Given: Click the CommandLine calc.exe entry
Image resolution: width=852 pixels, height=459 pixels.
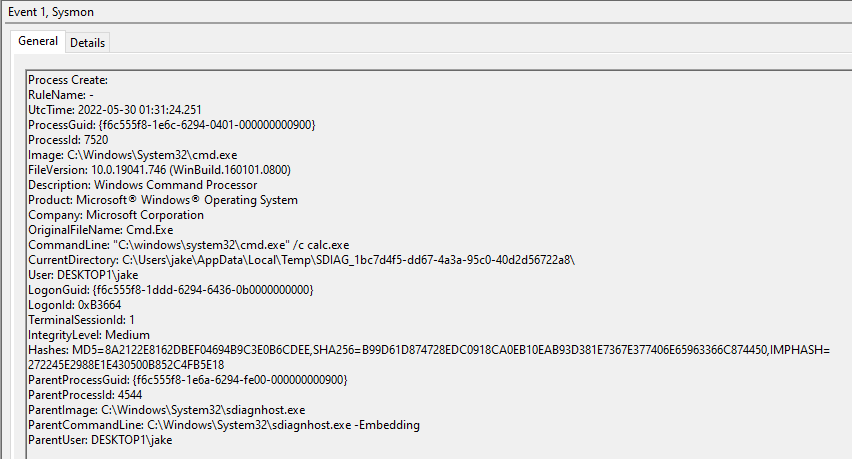Looking at the screenshot, I should click(189, 245).
